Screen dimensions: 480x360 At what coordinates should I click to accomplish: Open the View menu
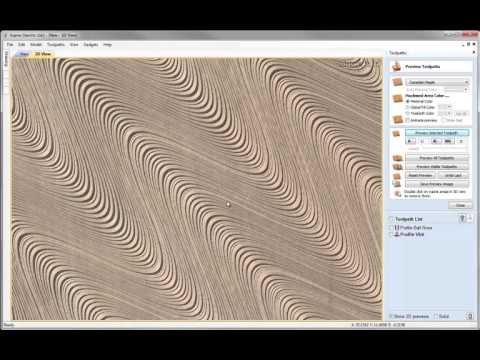pos(74,44)
